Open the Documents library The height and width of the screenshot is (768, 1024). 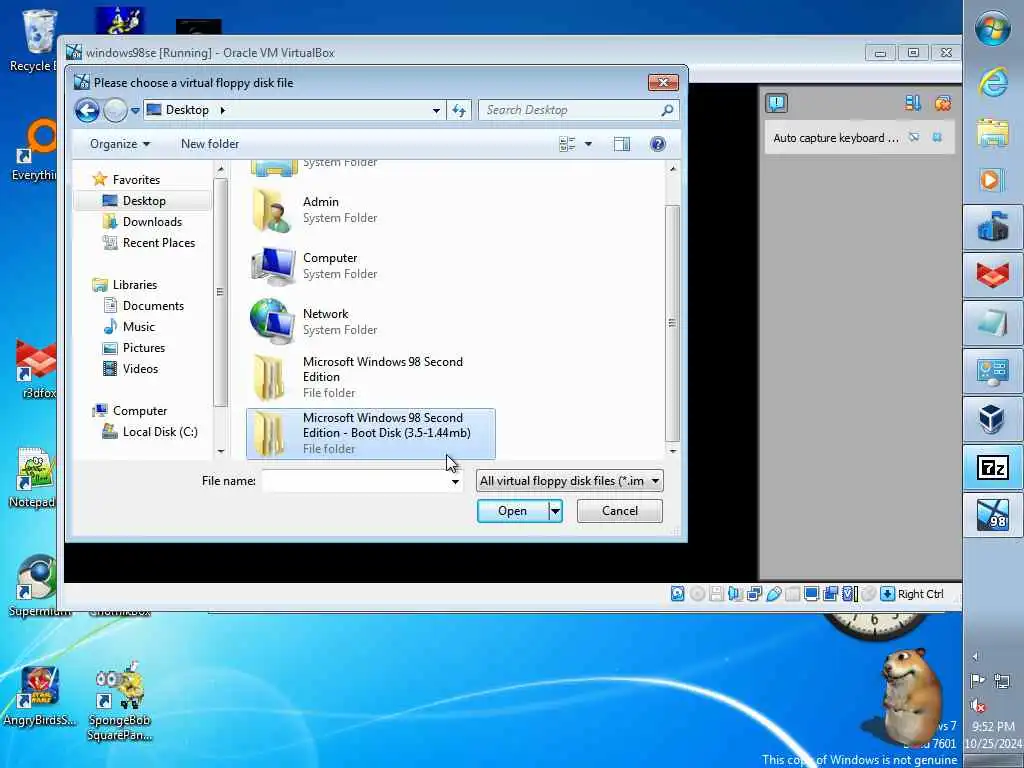pos(153,306)
